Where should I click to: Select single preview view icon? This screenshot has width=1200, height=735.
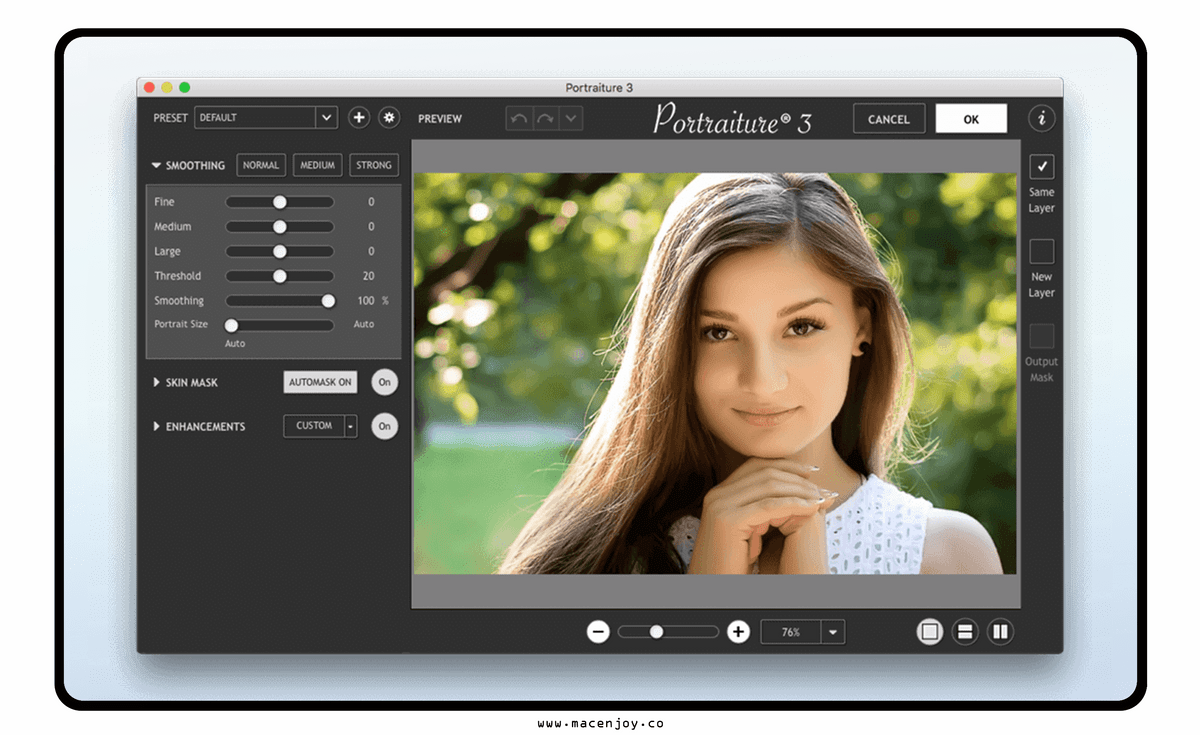[930, 632]
